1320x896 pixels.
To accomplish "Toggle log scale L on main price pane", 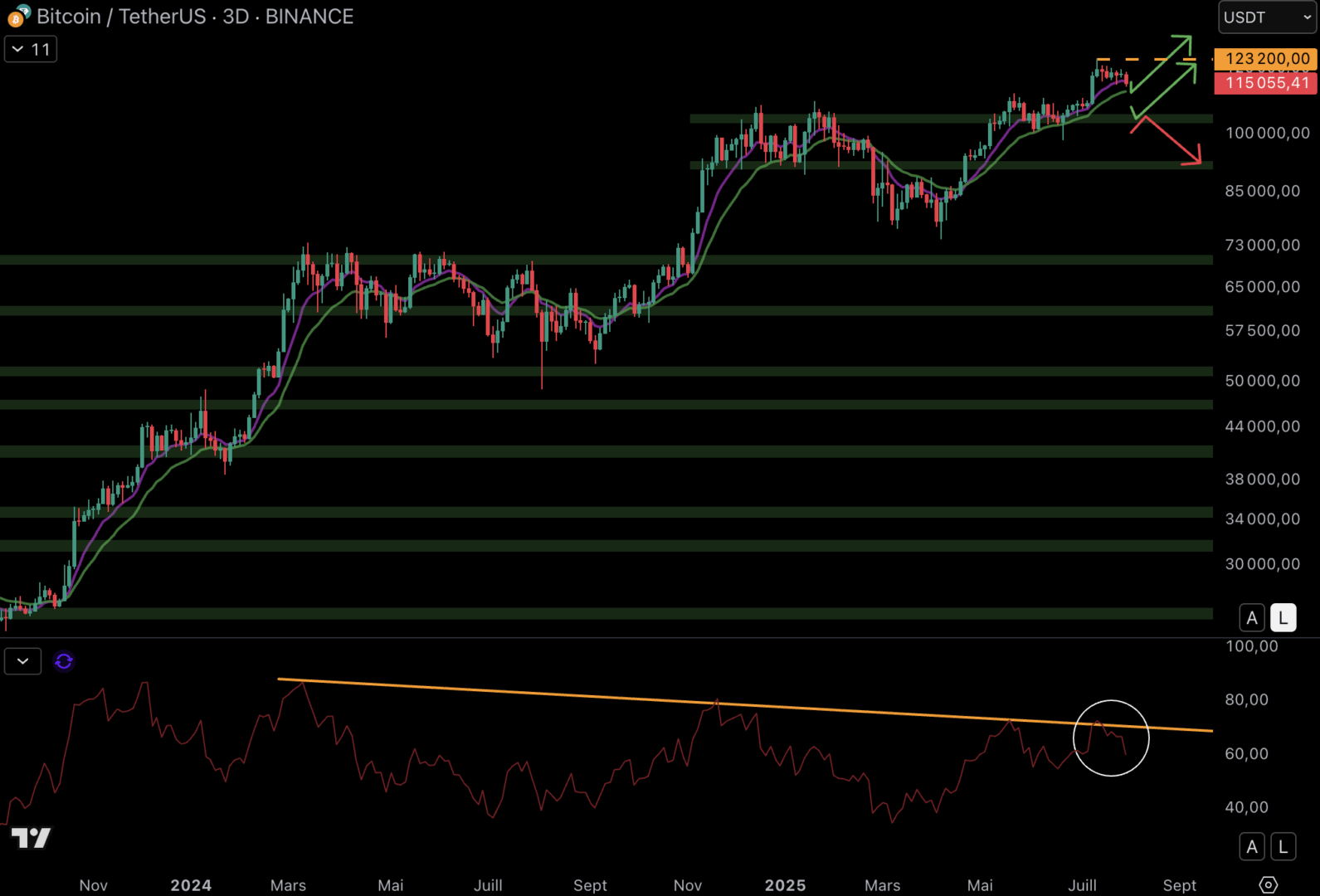I will [1283, 617].
